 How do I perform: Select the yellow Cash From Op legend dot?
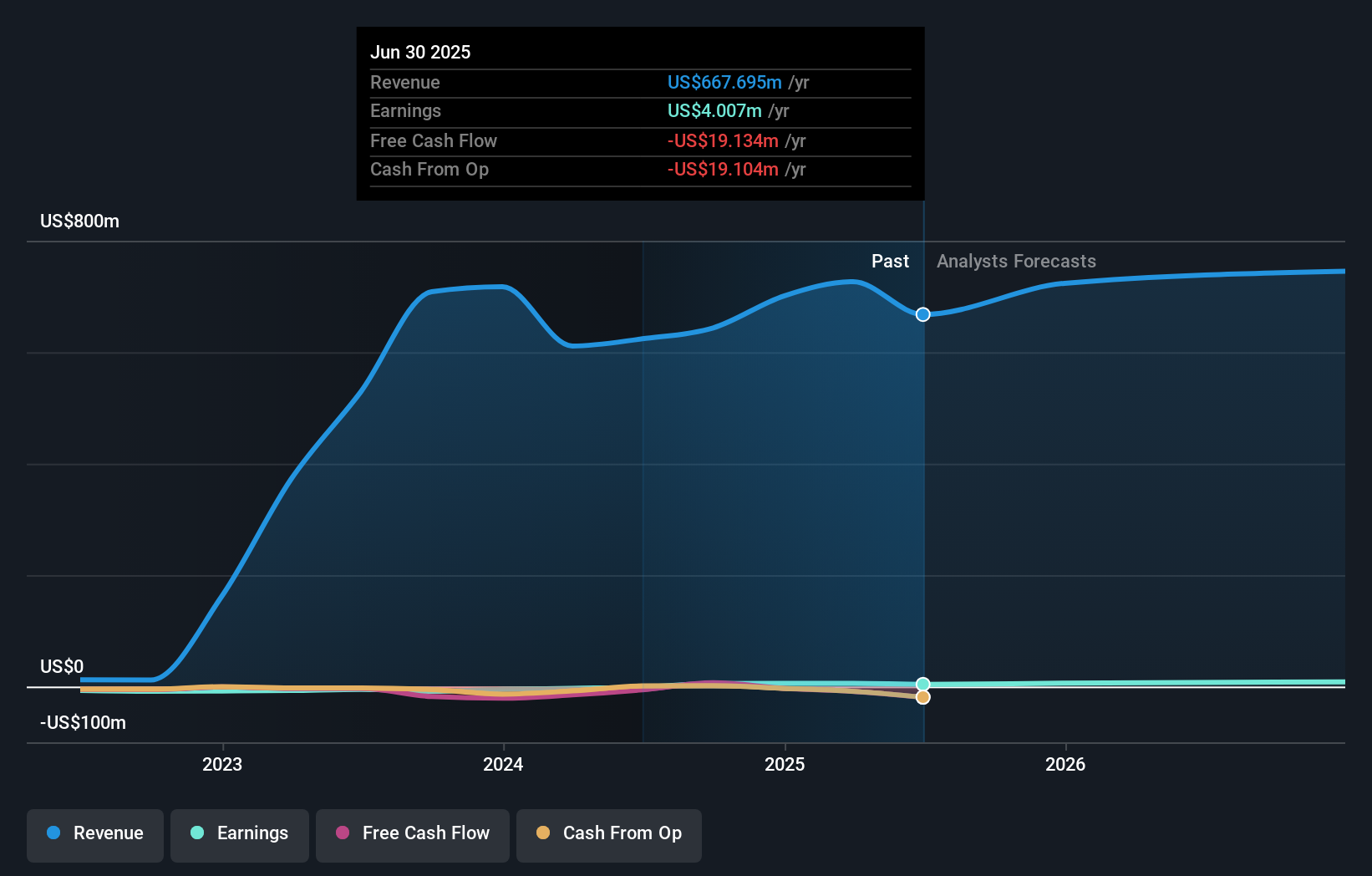click(543, 833)
